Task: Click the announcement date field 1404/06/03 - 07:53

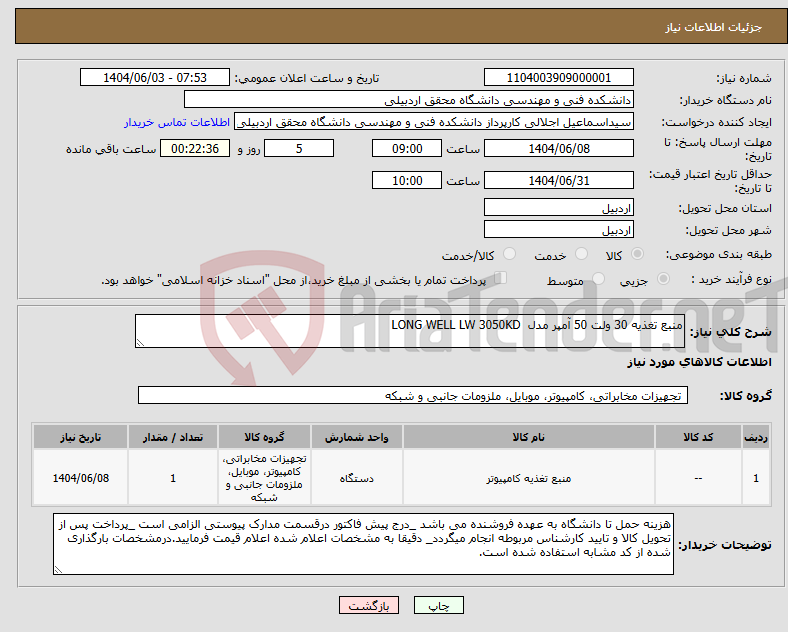Action: (x=155, y=77)
